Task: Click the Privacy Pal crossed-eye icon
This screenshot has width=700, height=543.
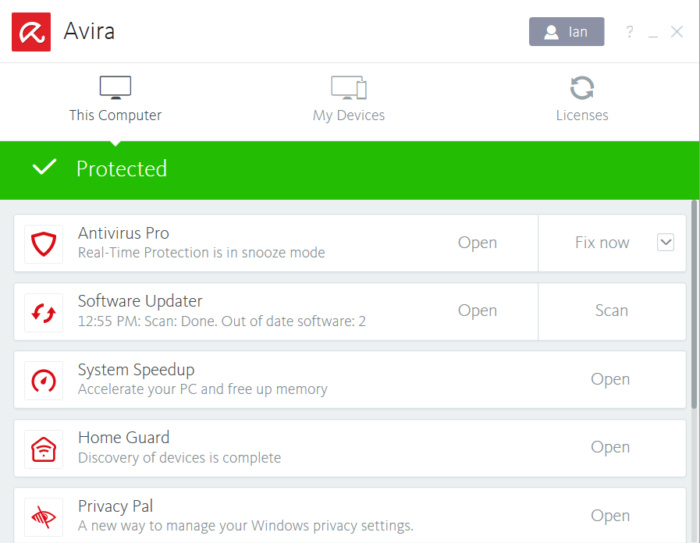Action: (x=43, y=518)
